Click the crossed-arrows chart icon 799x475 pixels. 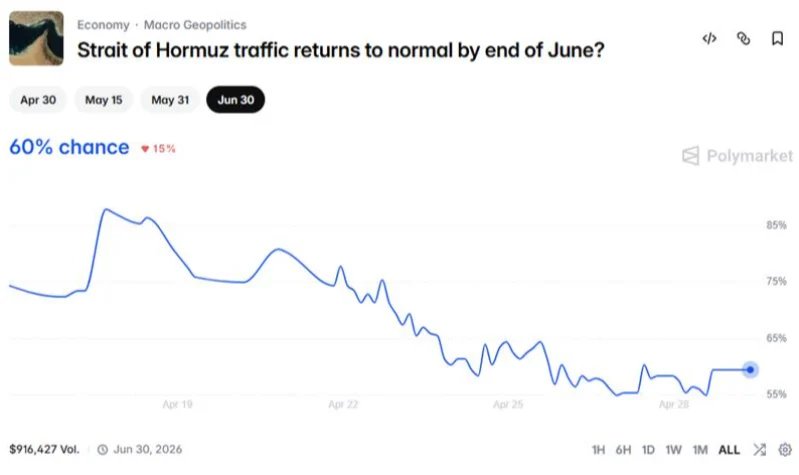point(759,450)
